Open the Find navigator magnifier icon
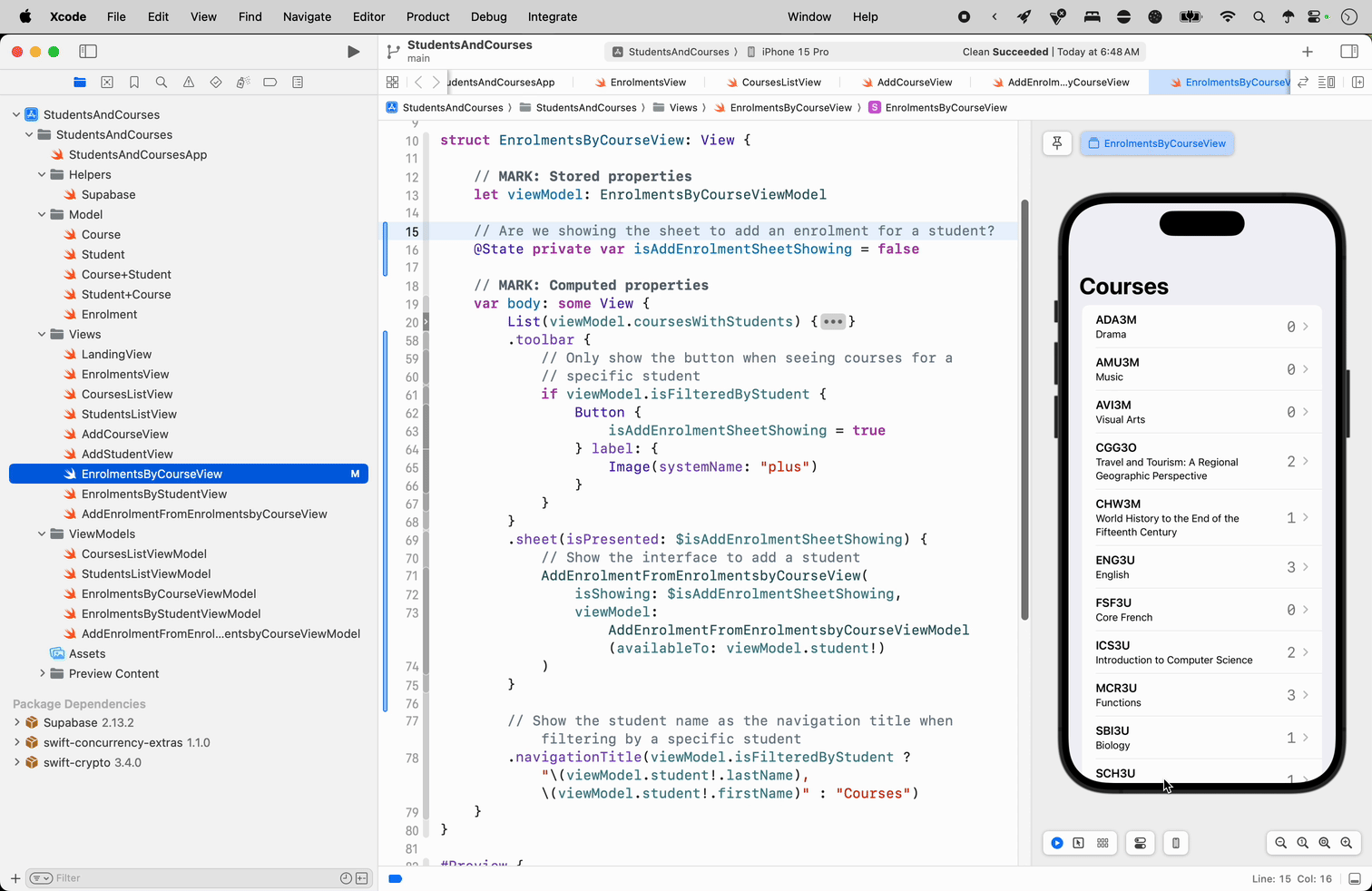 (x=162, y=83)
